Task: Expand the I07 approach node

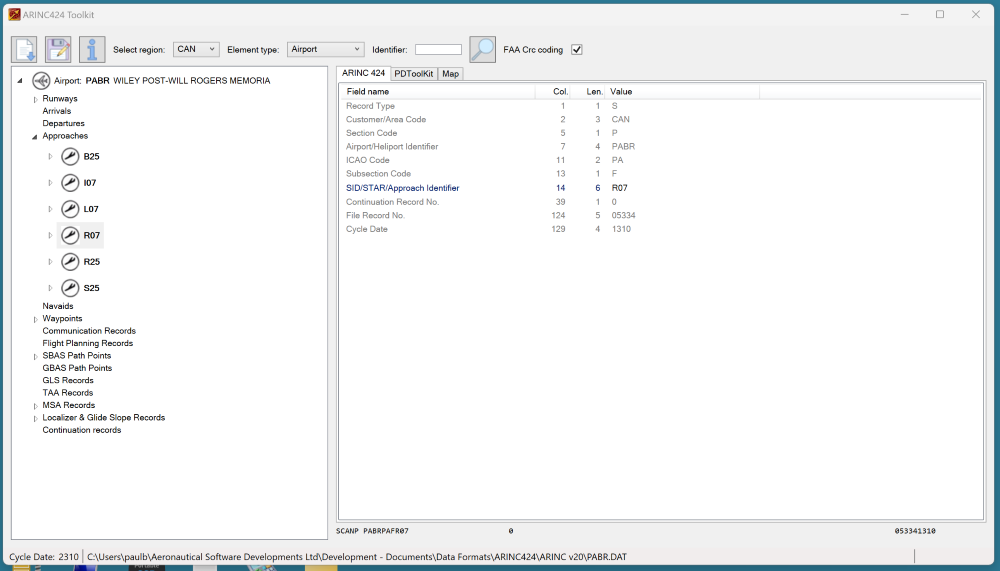Action: coord(50,182)
